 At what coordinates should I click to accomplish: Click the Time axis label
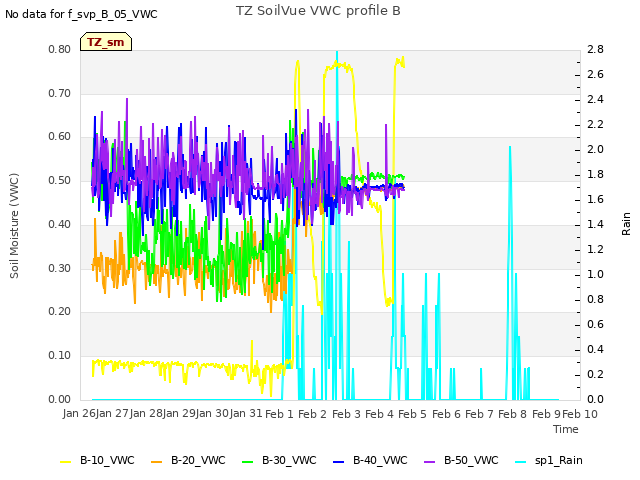coord(566,429)
